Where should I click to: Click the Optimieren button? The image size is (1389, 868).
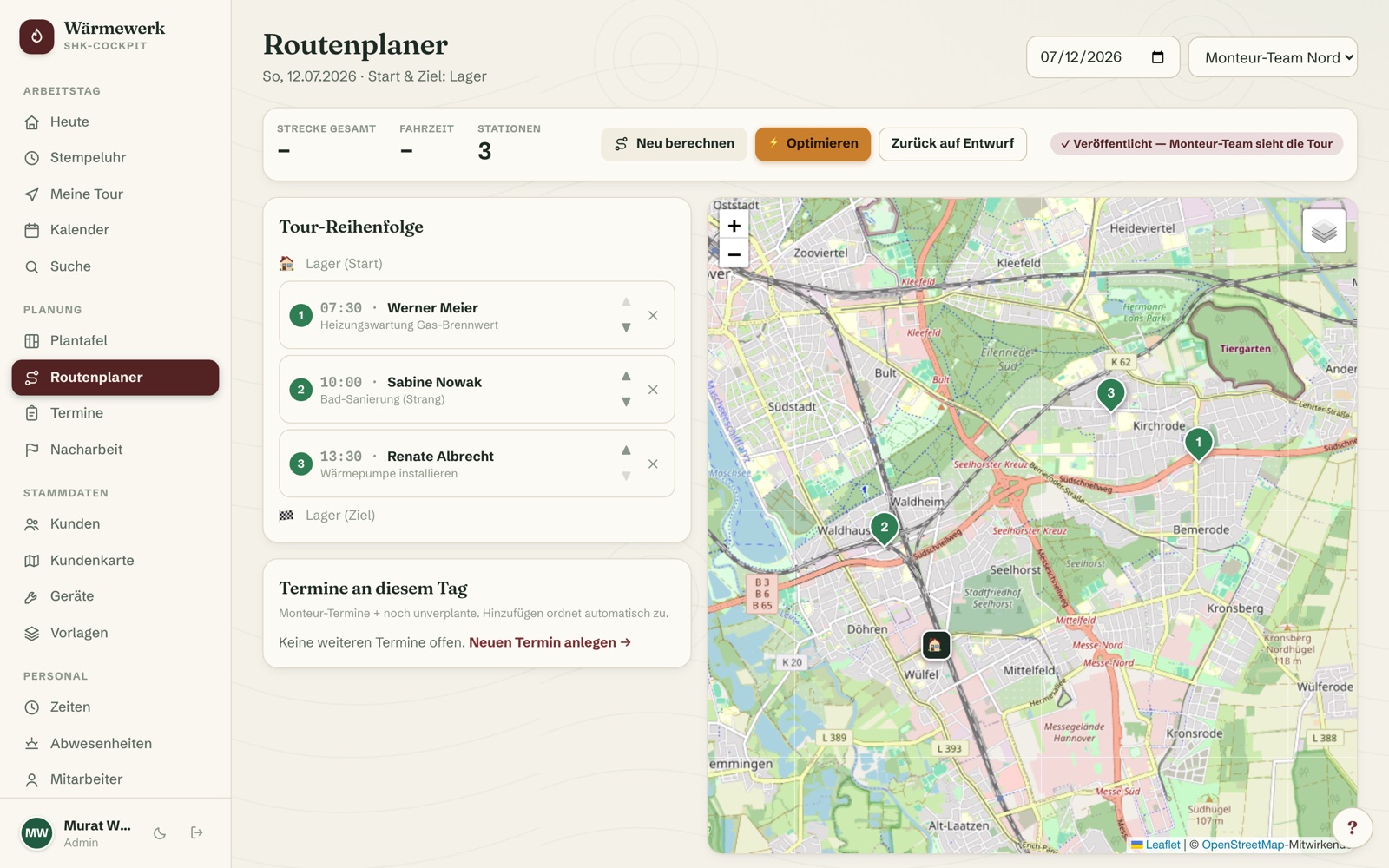[x=813, y=144]
